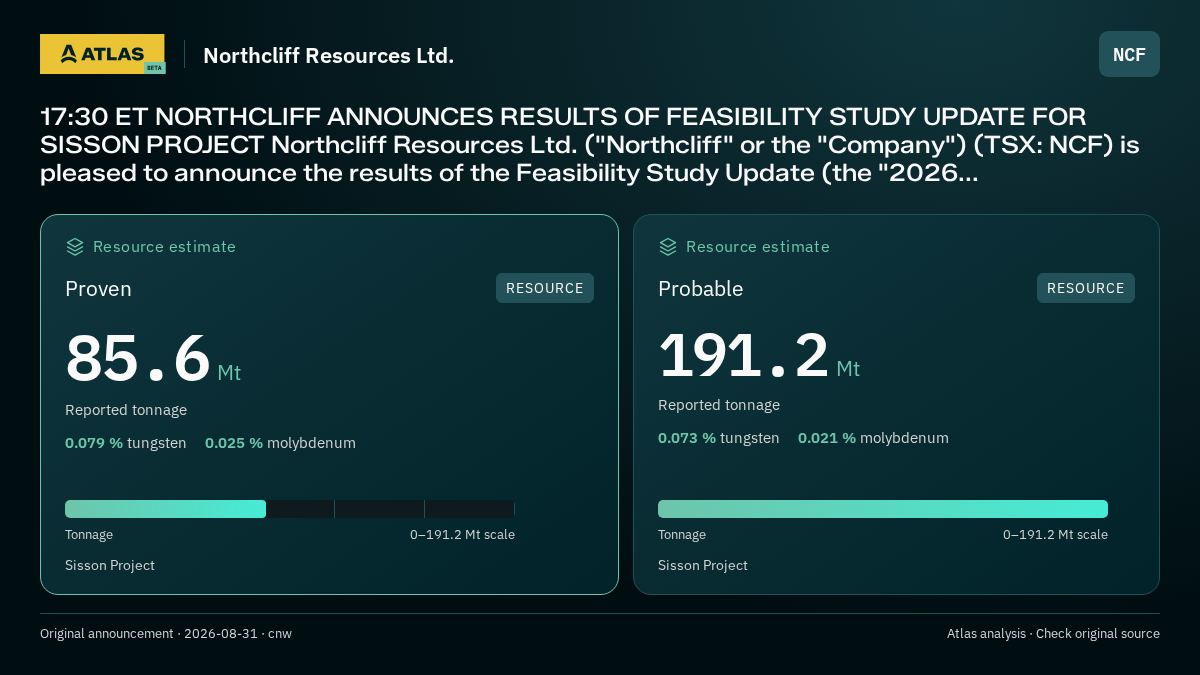Click the Tonnage label under Proven bar

coord(89,535)
